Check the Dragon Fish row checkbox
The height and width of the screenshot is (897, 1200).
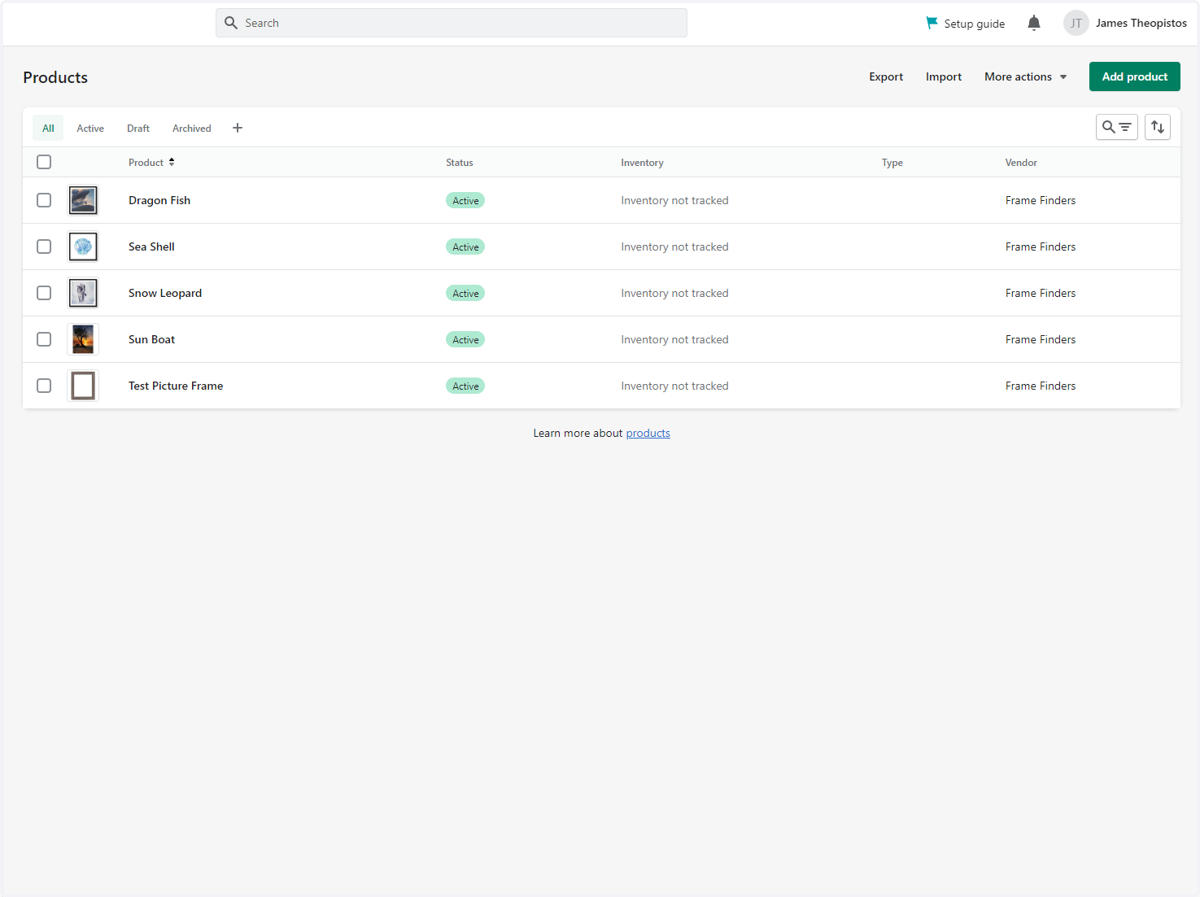(x=44, y=200)
